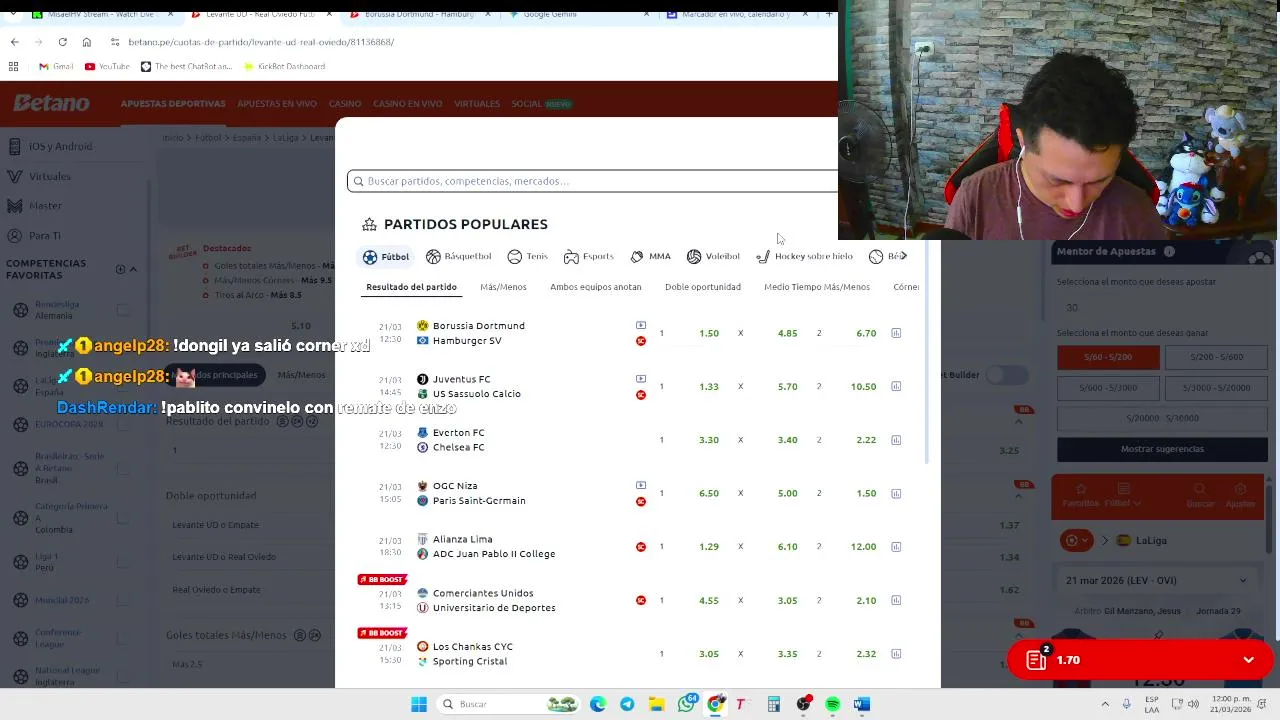Expand the betslip with chevron arrow
The image size is (1280, 720).
1248,660
